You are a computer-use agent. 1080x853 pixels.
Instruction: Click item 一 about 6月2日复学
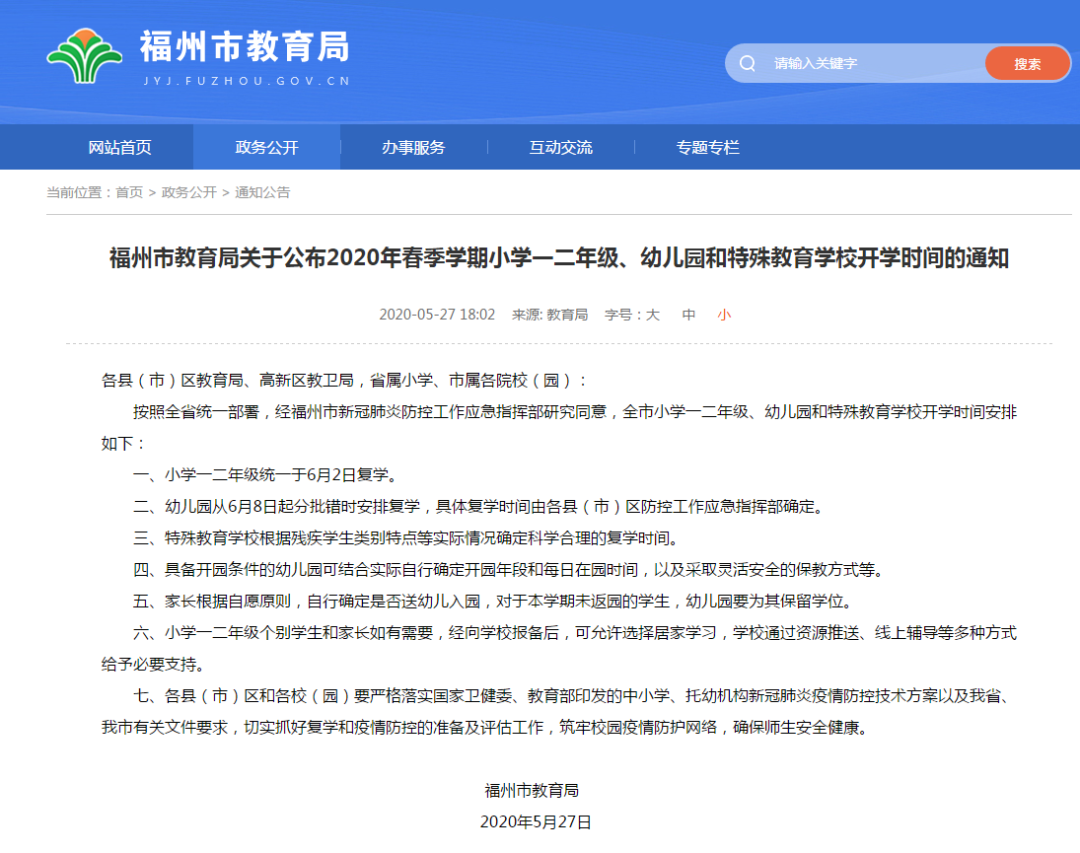[x=265, y=475]
